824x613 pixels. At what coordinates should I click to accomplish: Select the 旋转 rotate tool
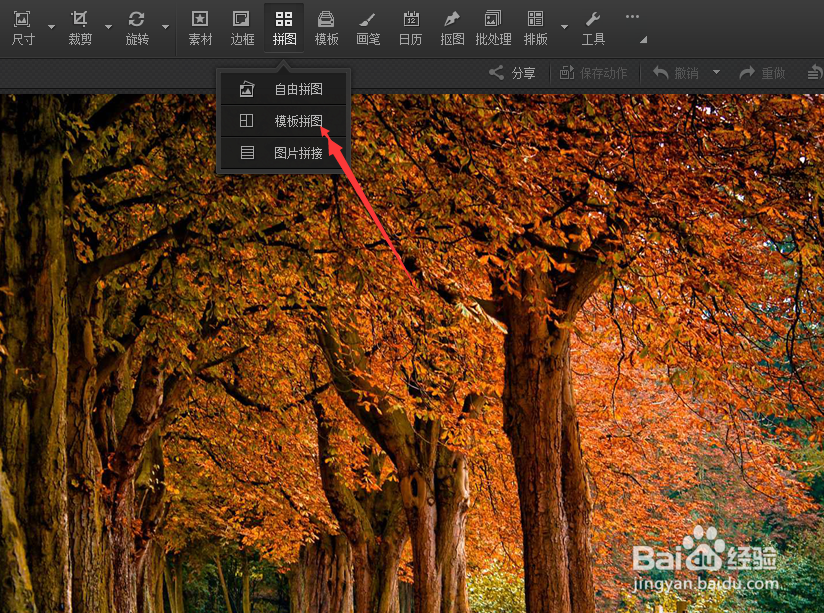tap(137, 28)
